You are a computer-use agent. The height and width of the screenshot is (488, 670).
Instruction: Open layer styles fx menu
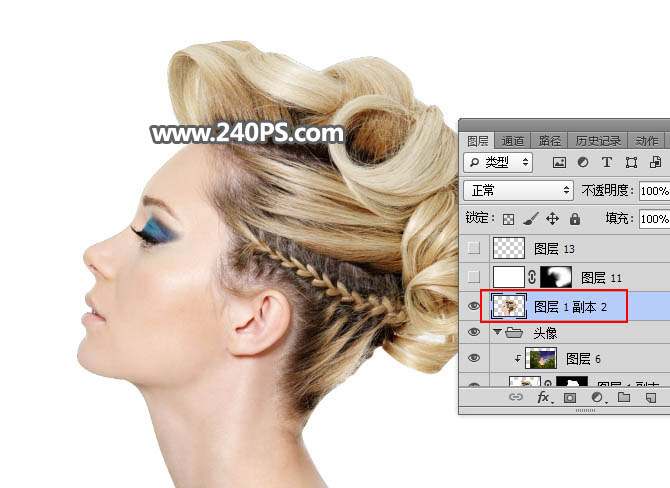544,397
